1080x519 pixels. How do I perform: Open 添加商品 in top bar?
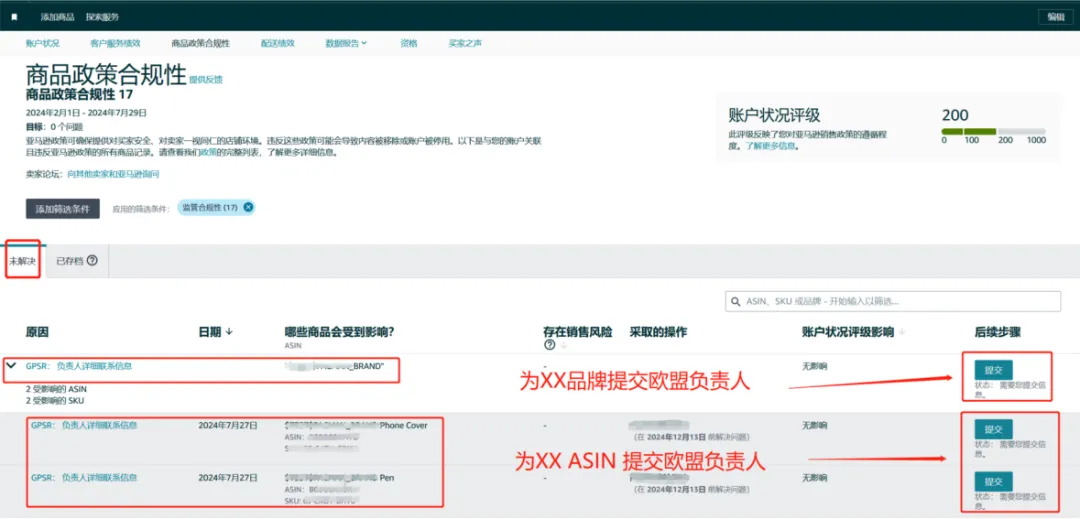(57, 17)
